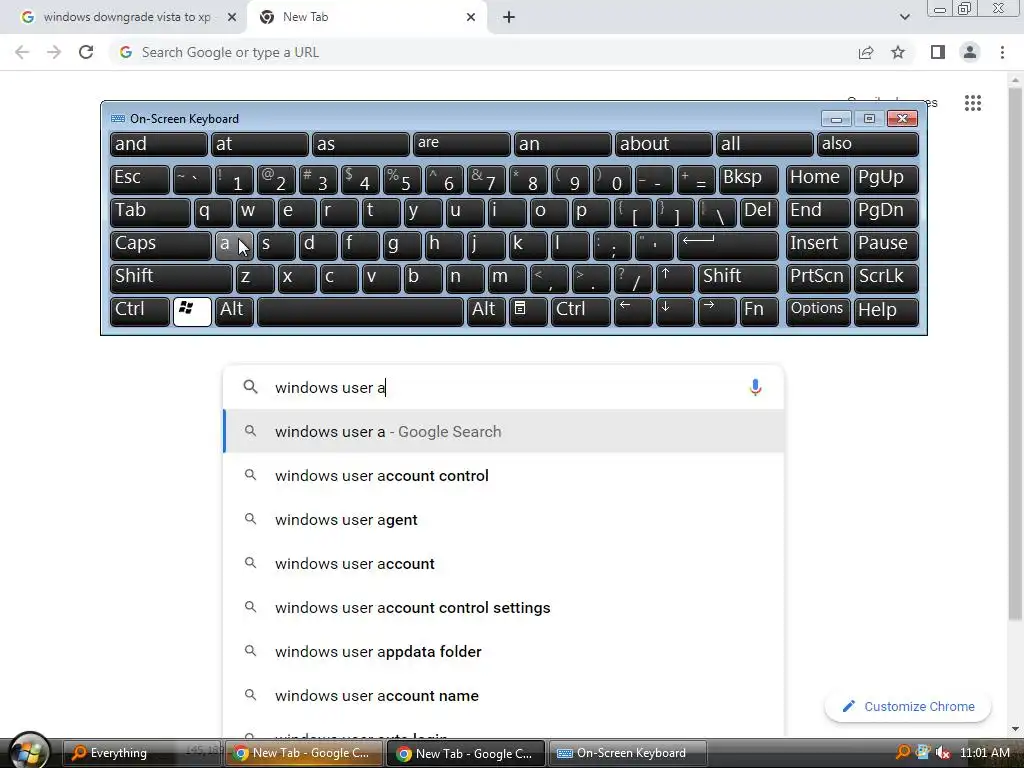1024x768 pixels.
Task: Click the Bksp key
Action: [x=748, y=179]
